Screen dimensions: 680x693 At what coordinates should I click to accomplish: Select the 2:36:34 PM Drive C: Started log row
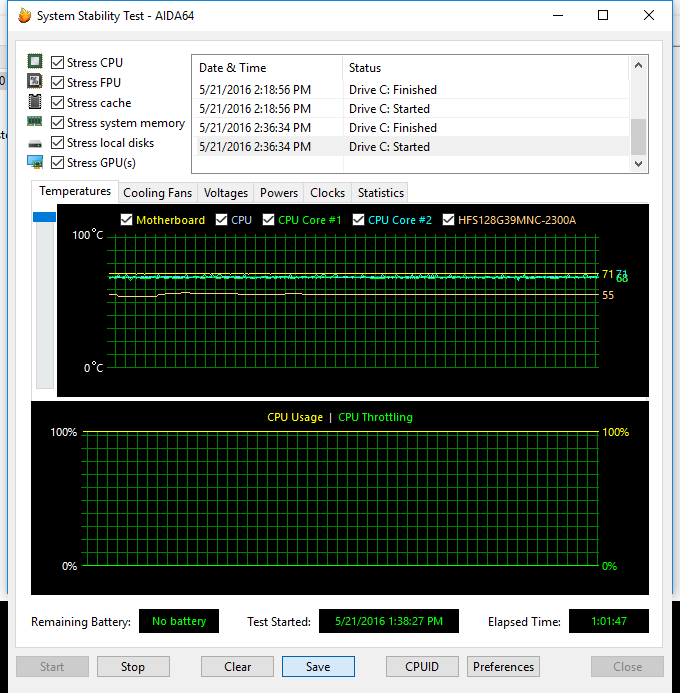[x=411, y=147]
